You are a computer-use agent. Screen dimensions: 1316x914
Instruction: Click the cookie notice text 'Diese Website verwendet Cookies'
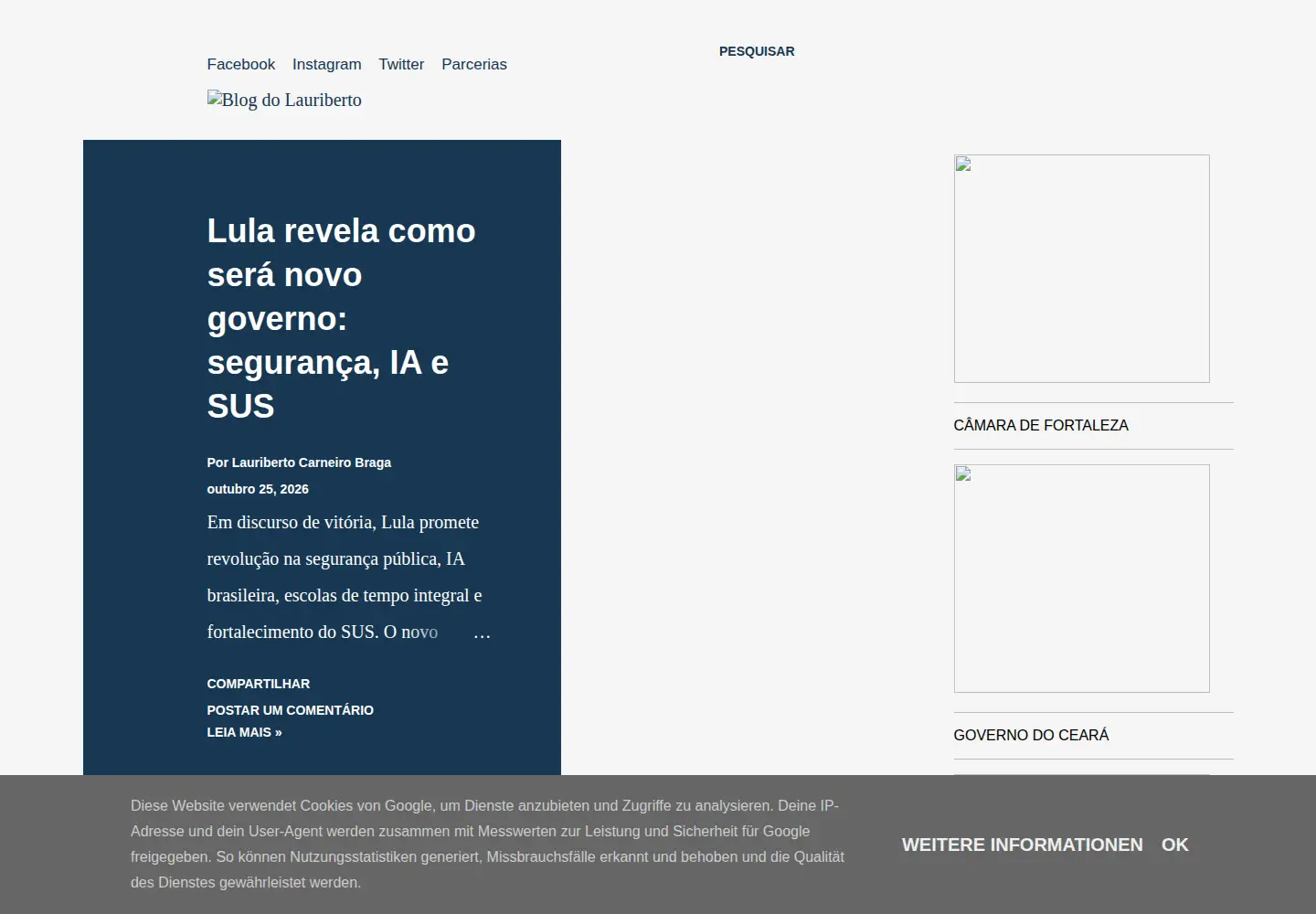pos(487,844)
